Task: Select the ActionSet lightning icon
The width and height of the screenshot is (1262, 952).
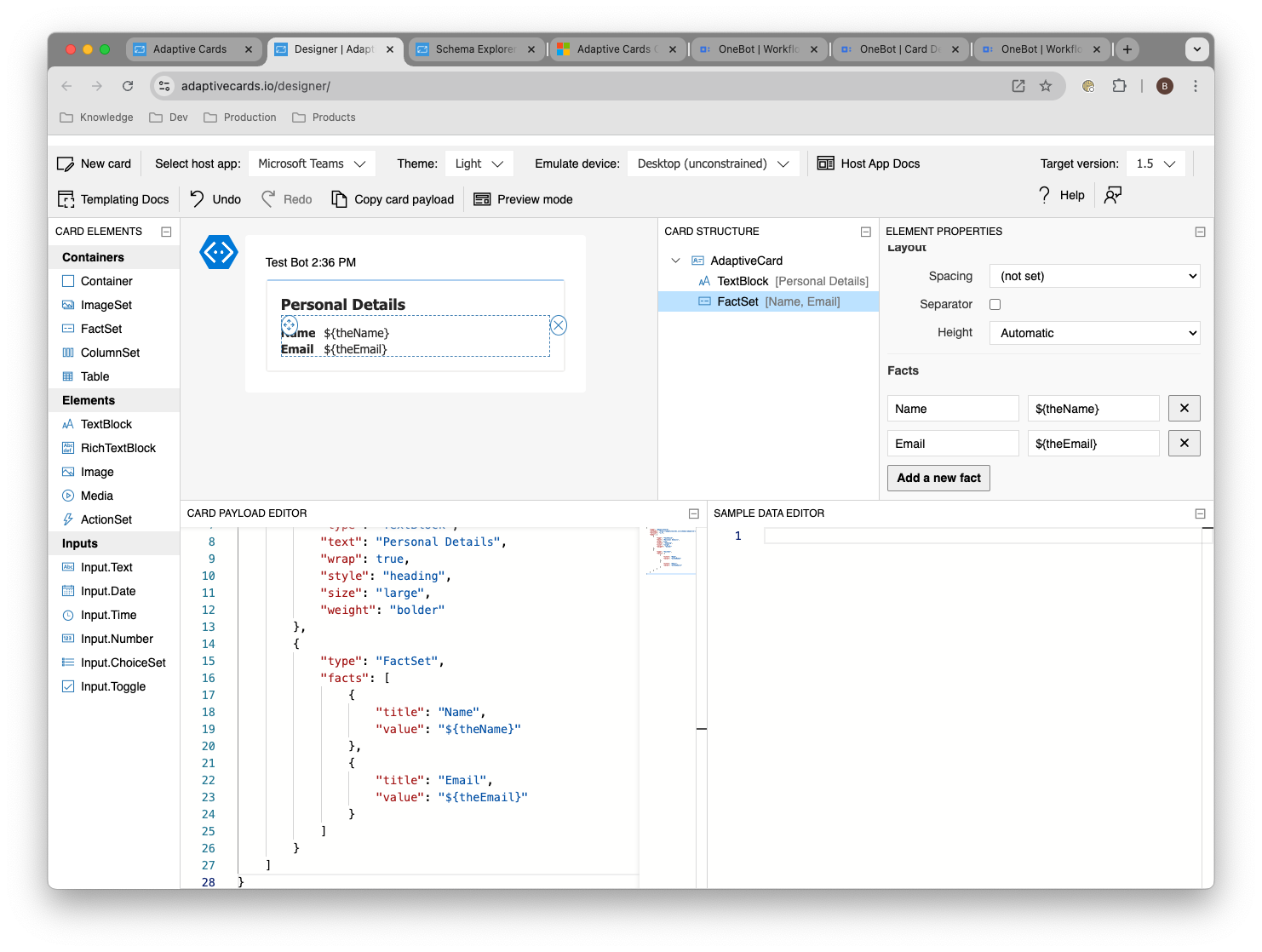Action: click(68, 519)
